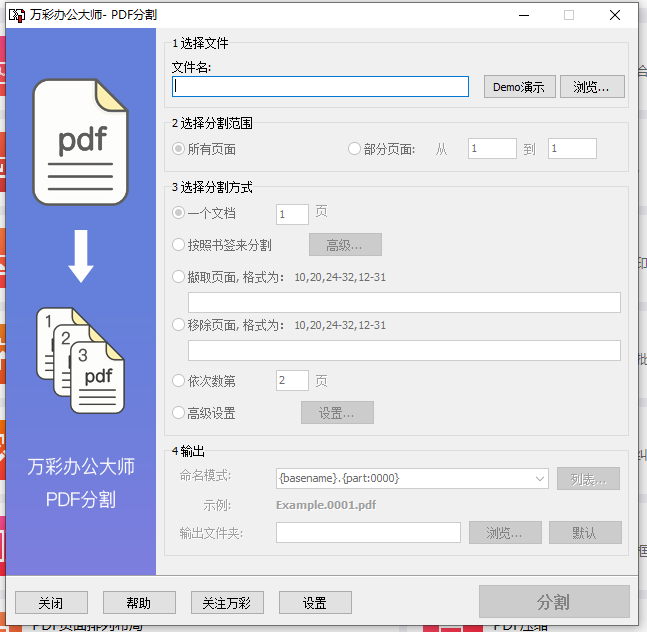Choose 按照书签来分割 split option
The image size is (647, 632).
[179, 245]
